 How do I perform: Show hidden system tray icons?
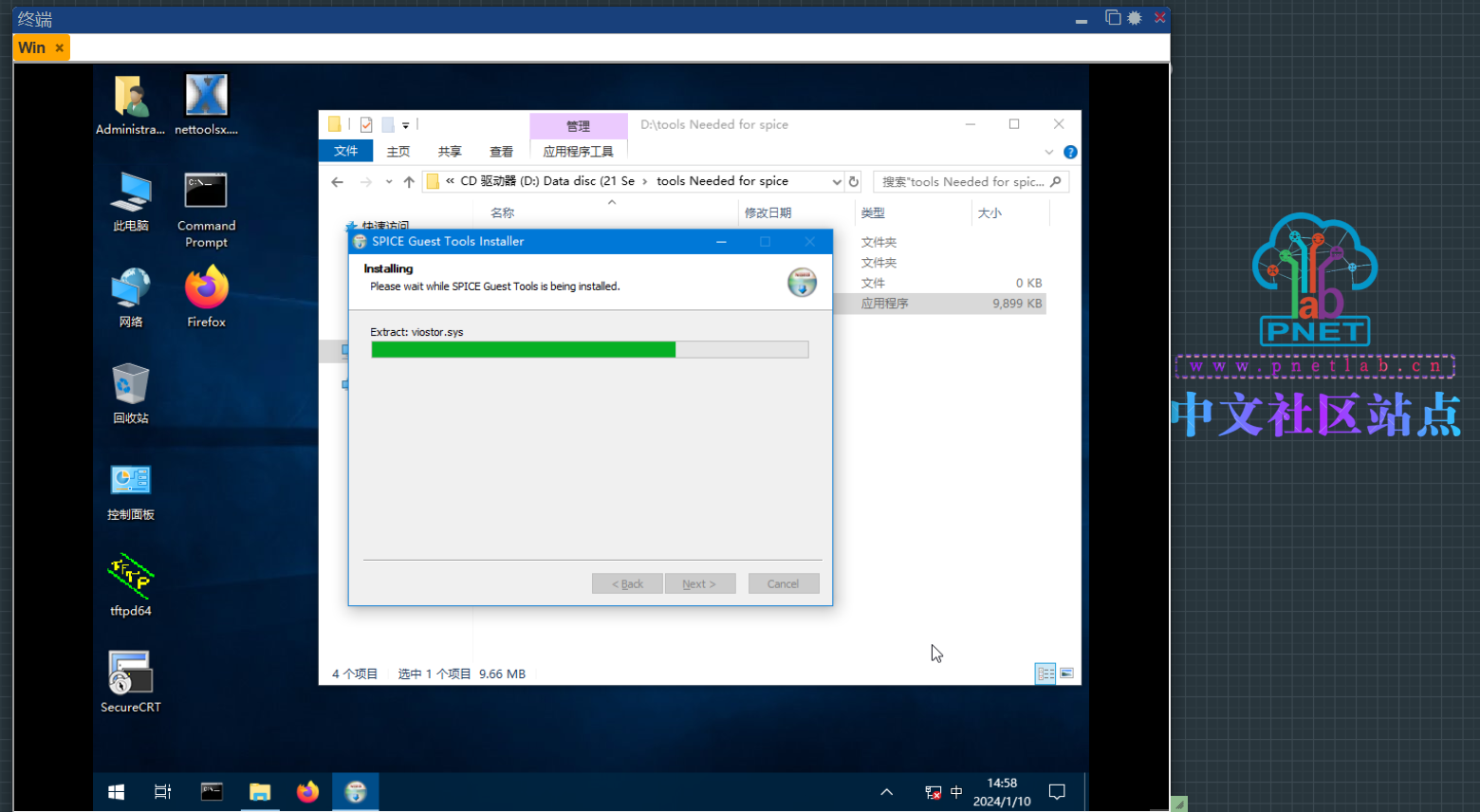(x=886, y=792)
